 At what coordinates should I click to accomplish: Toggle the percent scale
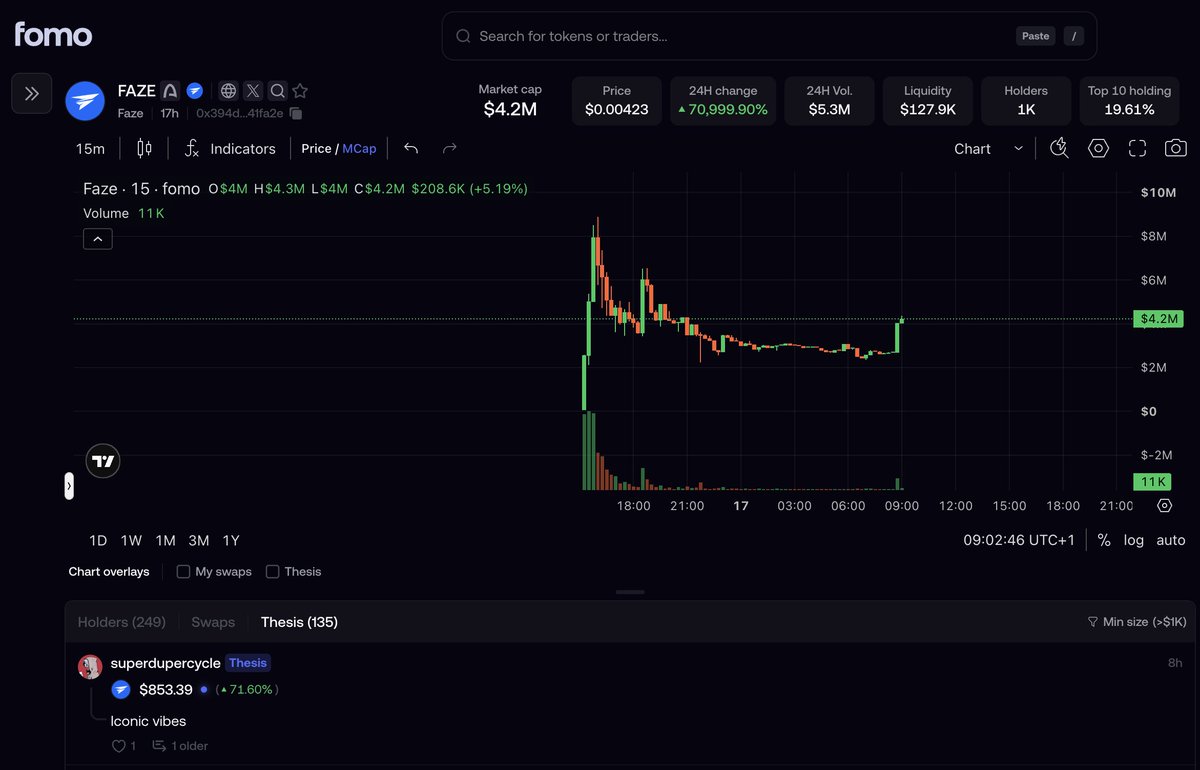[1104, 540]
